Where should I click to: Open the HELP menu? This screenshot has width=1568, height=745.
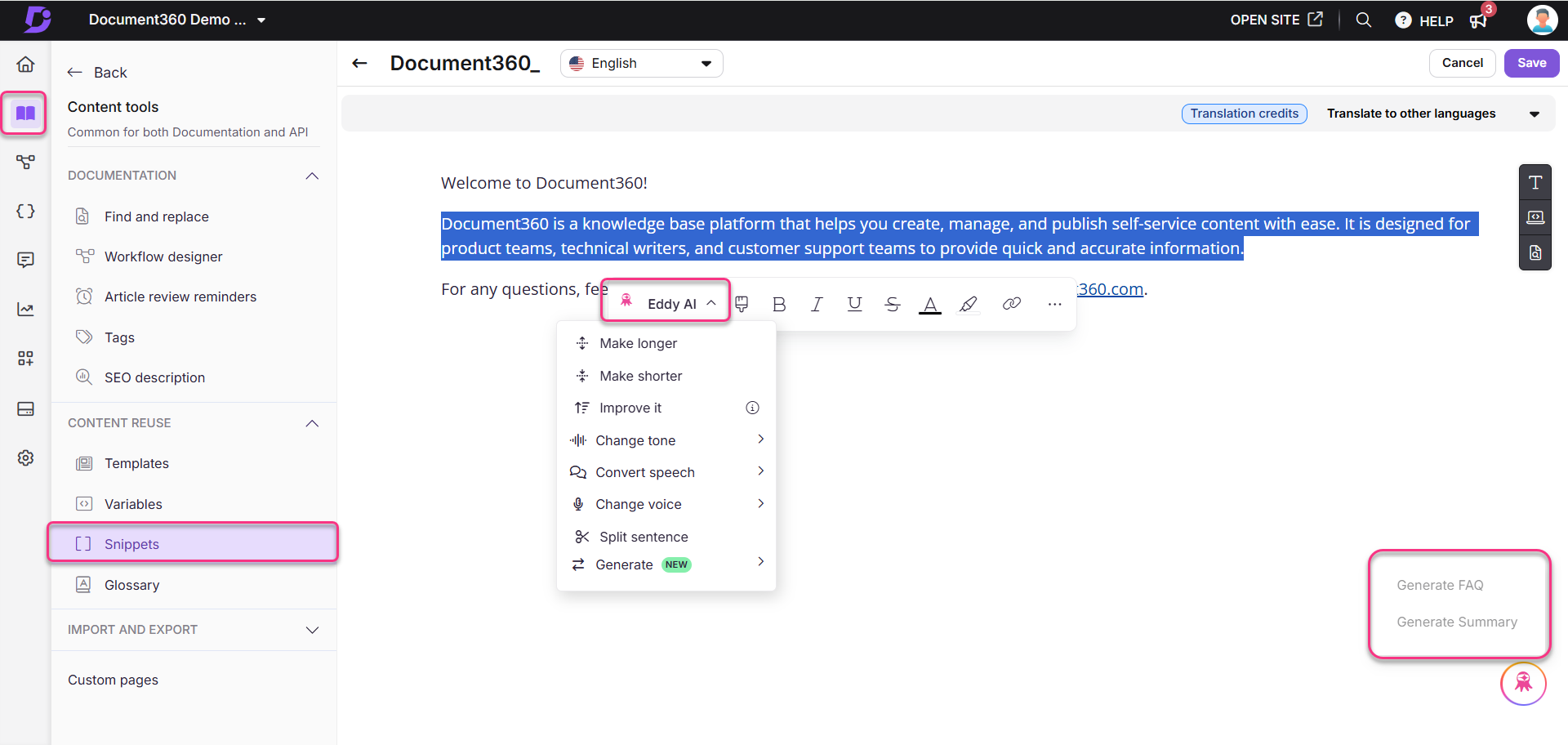tap(1424, 20)
